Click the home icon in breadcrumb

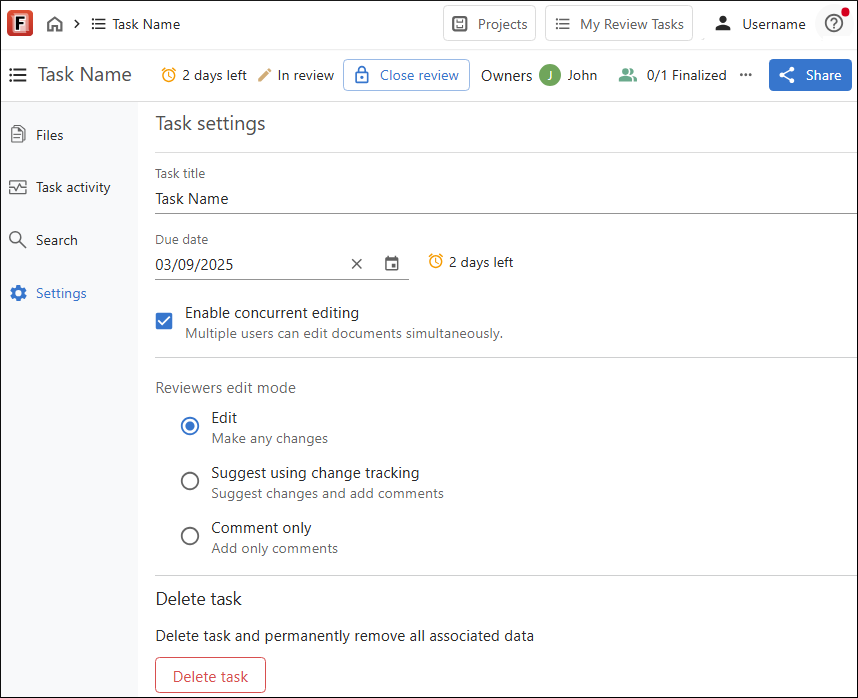click(x=54, y=24)
